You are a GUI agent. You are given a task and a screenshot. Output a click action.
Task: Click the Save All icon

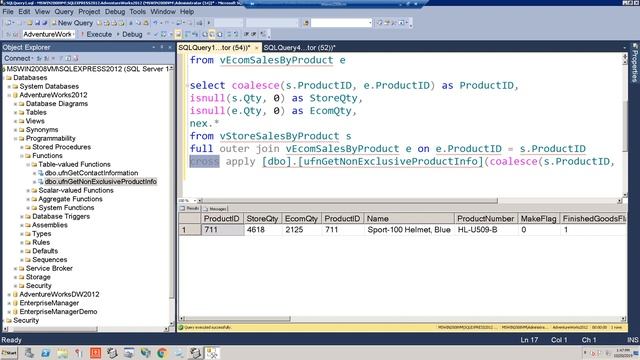(44, 23)
